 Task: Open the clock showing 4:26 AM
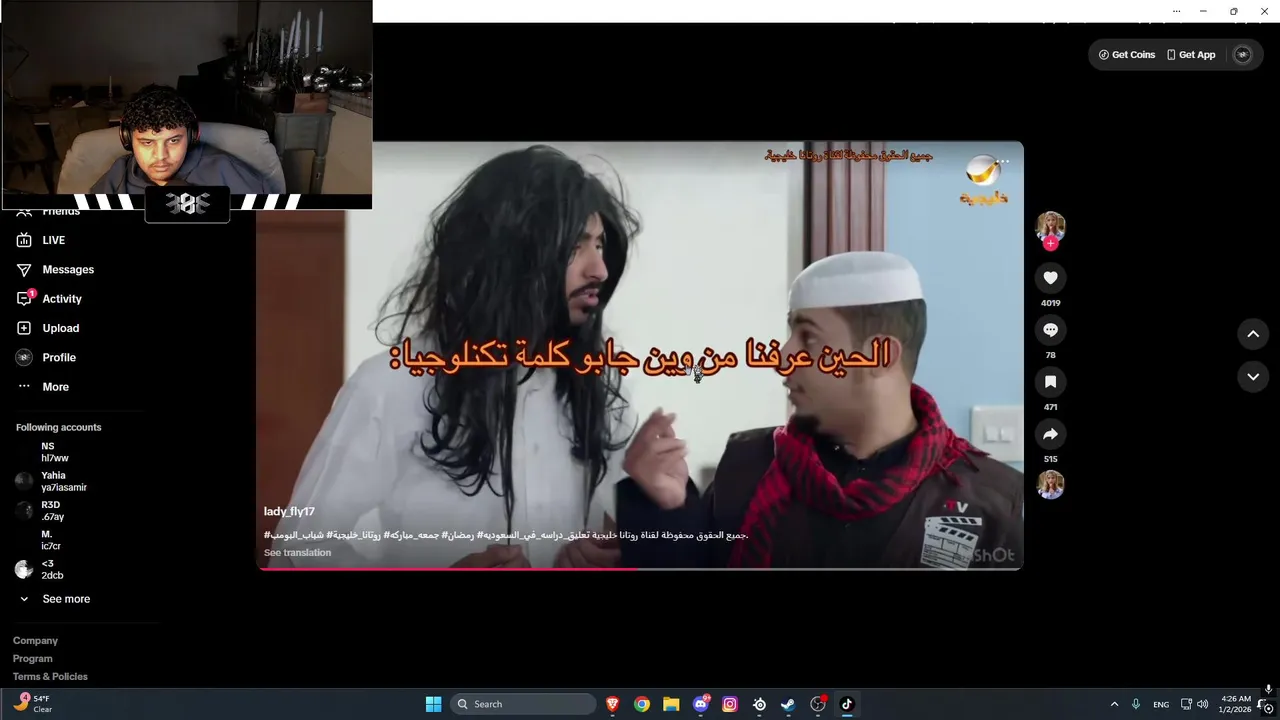[1236, 704]
